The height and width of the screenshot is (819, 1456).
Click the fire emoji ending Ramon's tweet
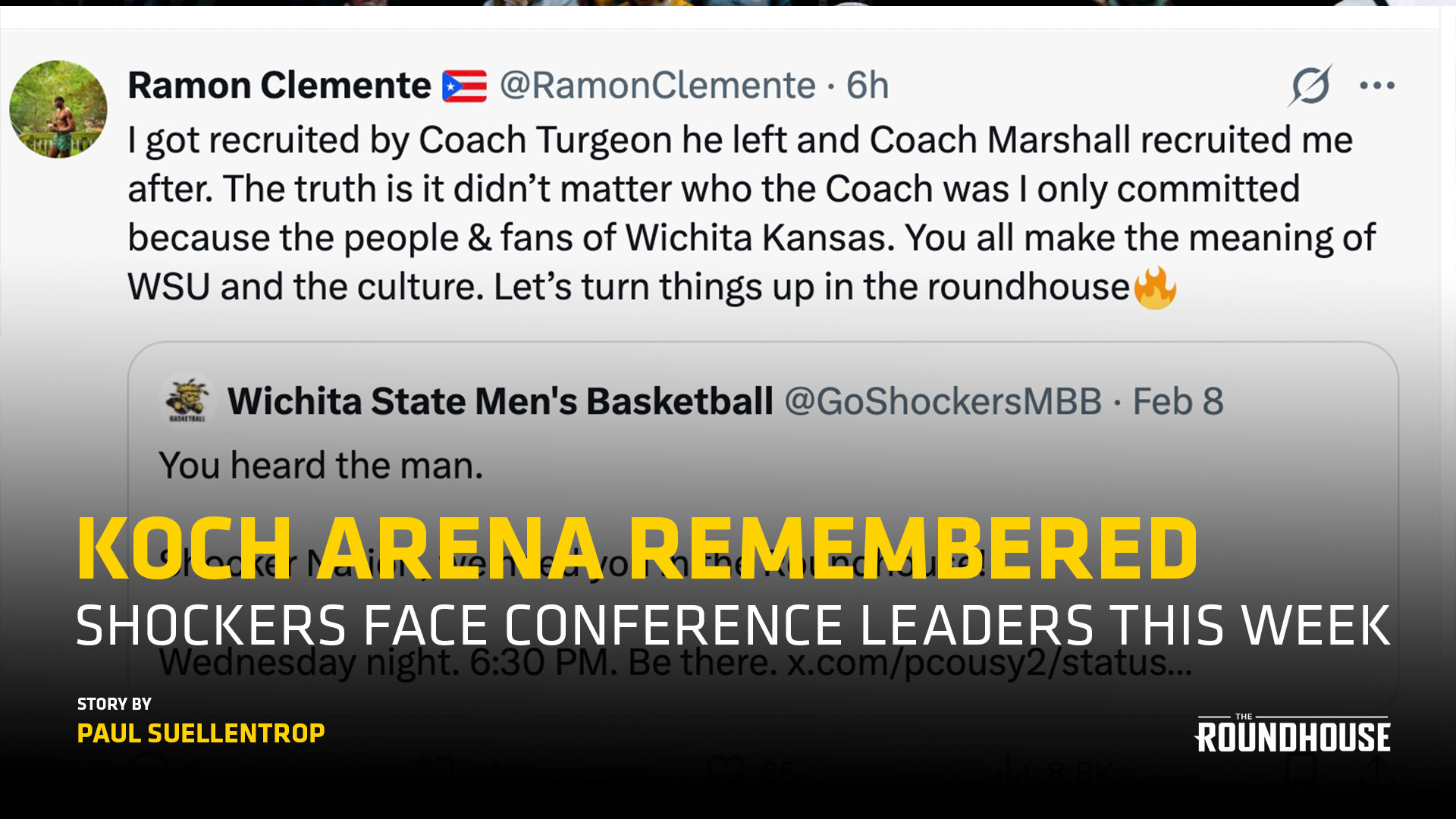tap(1155, 287)
